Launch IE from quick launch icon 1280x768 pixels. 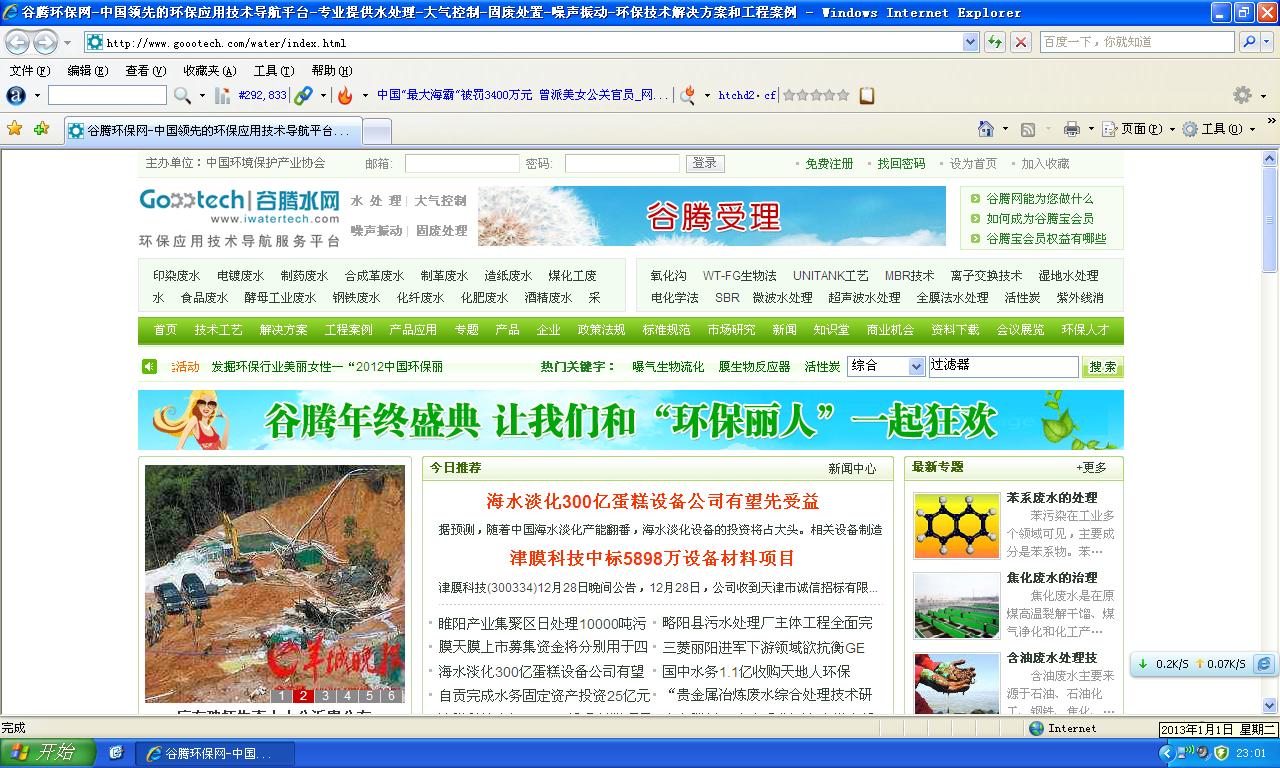pos(116,753)
